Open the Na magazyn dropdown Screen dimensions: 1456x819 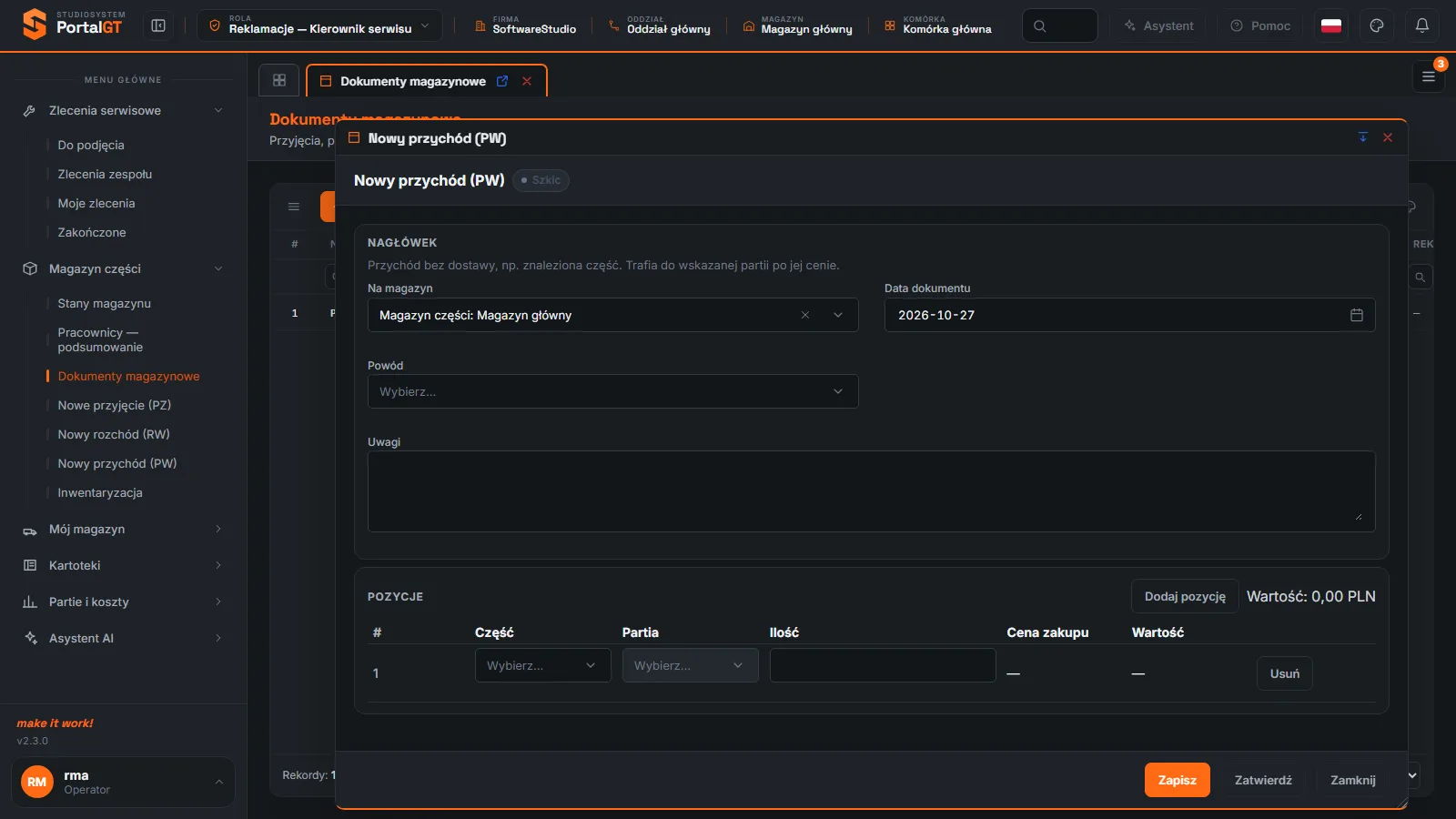click(x=838, y=315)
